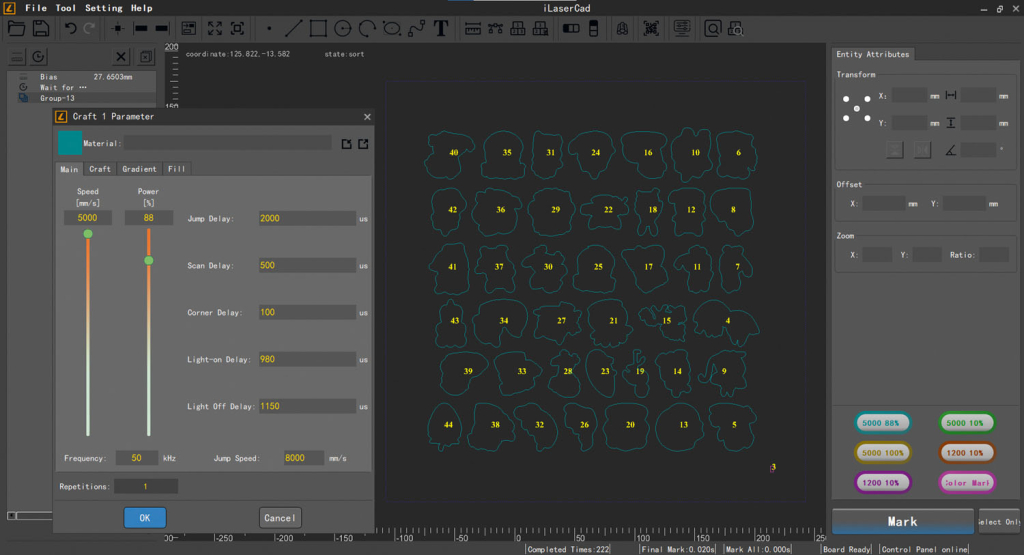The image size is (1024, 555).
Task: Apply the purple 1200 10% preset
Action: click(x=882, y=483)
